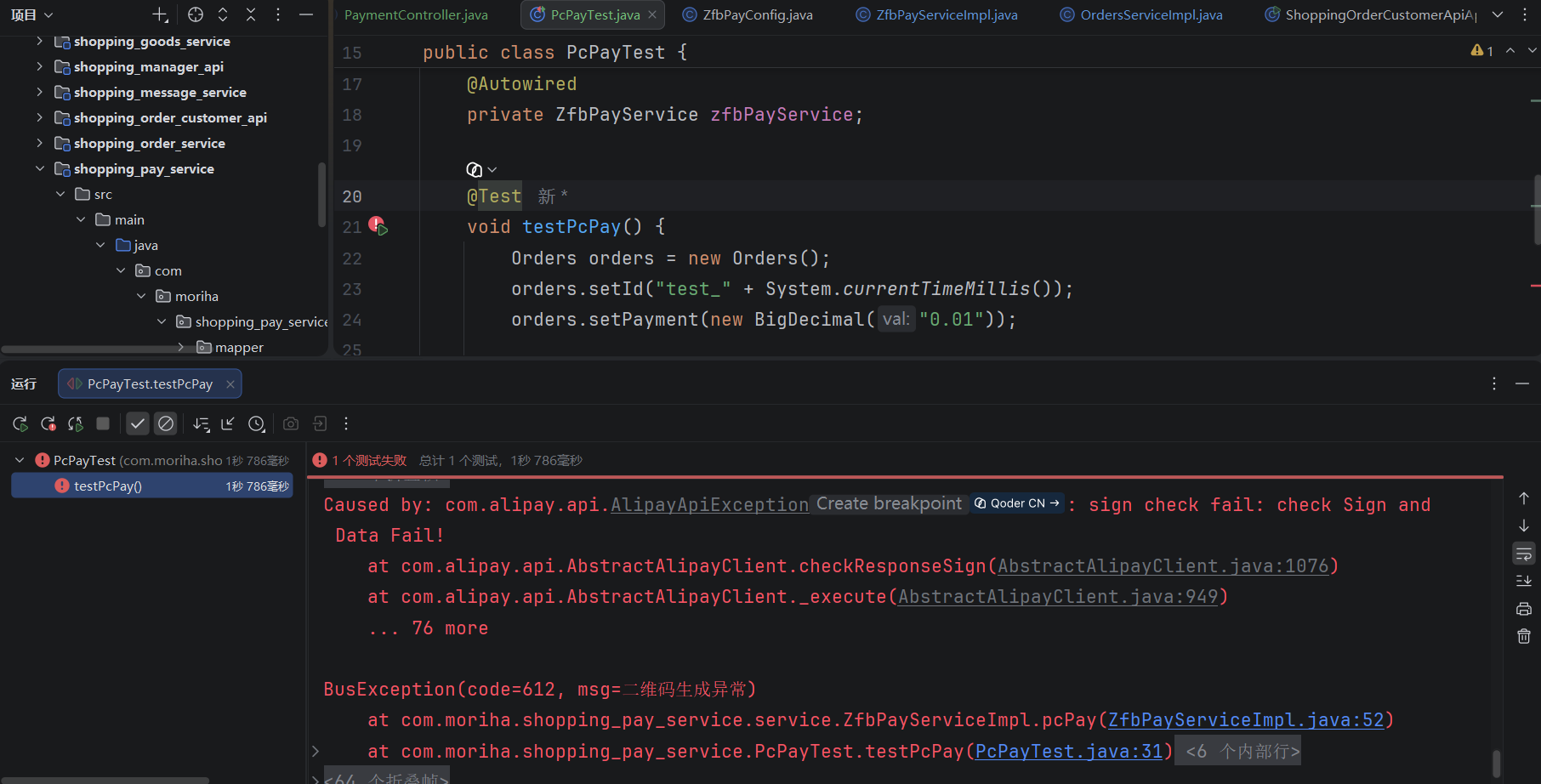The width and height of the screenshot is (1541, 784).
Task: Open the hidden editor tabs dropdown
Action: pyautogui.click(x=1498, y=14)
